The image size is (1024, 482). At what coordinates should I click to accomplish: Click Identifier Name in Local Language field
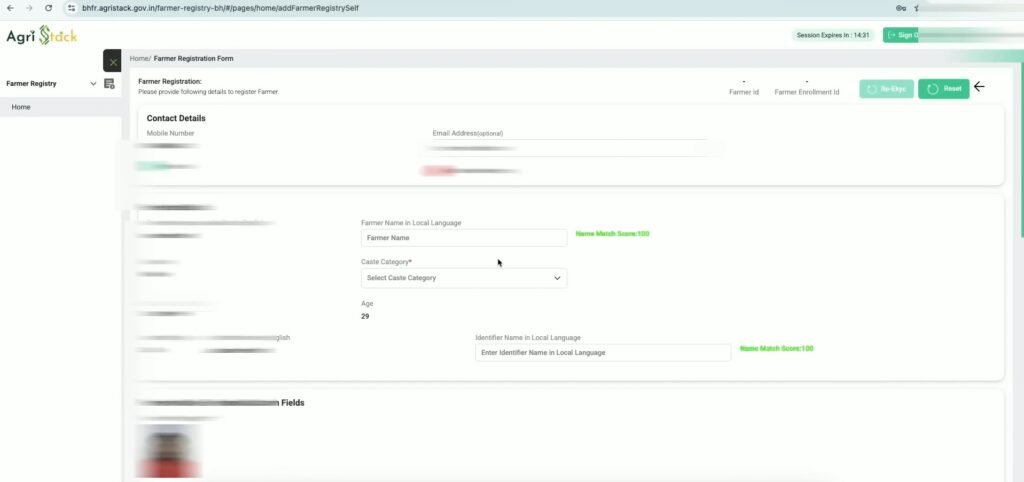(603, 353)
